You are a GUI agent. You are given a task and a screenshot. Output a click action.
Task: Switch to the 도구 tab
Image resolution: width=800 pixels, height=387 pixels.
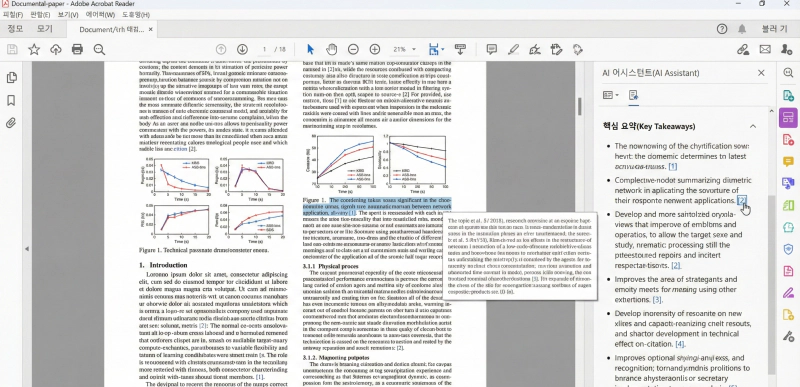click(44, 29)
